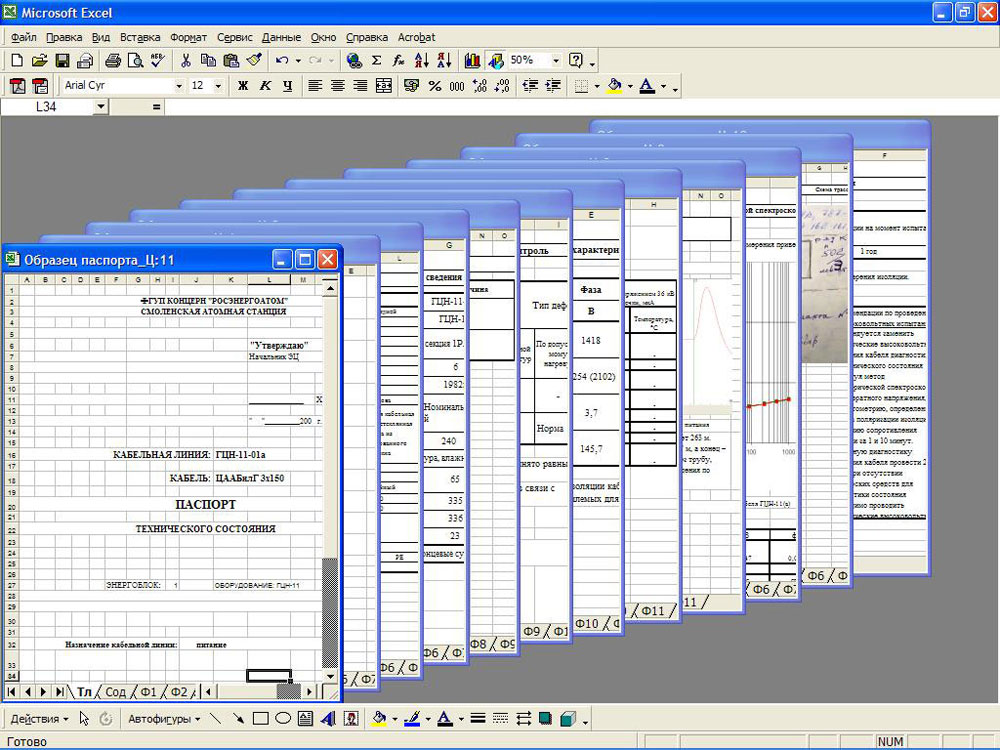This screenshot has width=1000, height=750.
Task: Jump to last sheet tab
Action: click(59, 691)
